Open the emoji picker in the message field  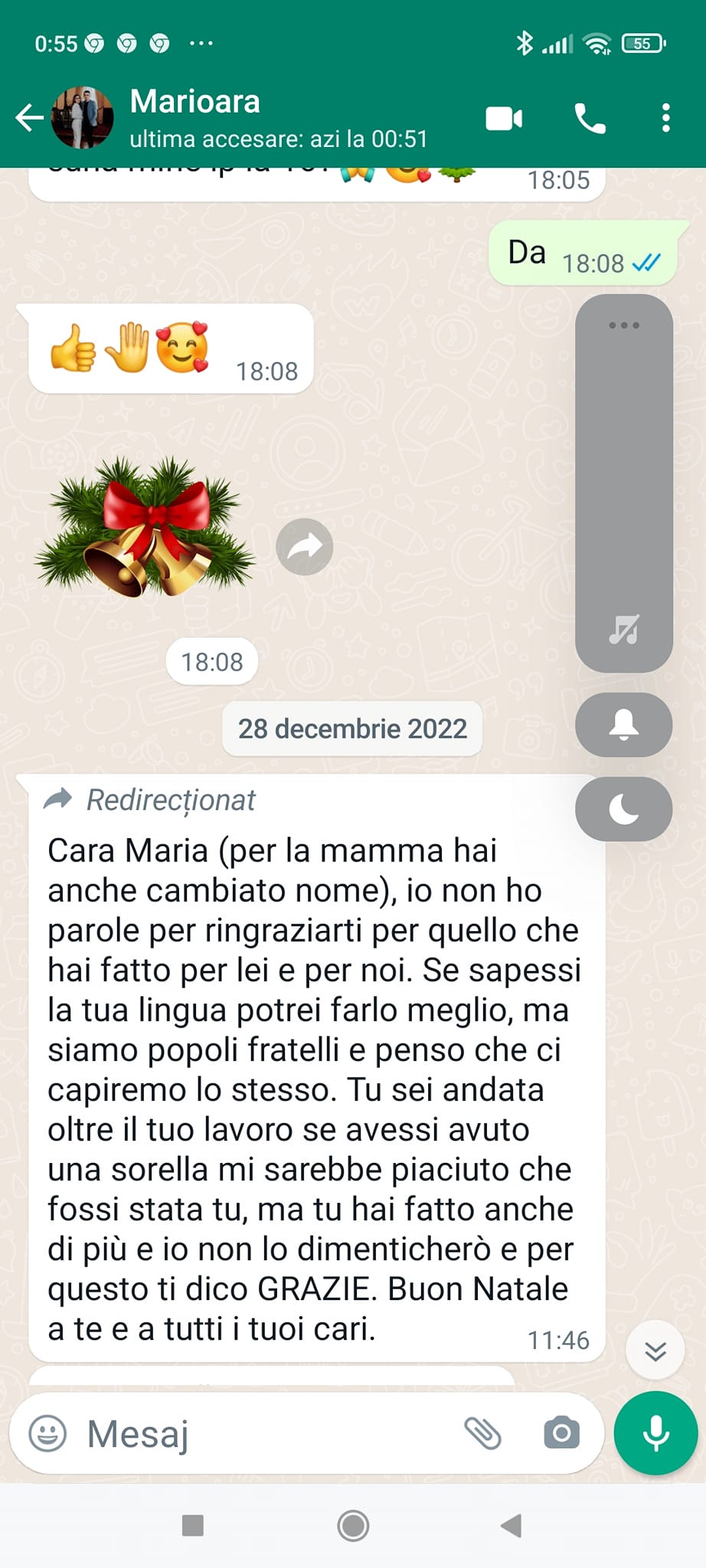pos(47,1432)
